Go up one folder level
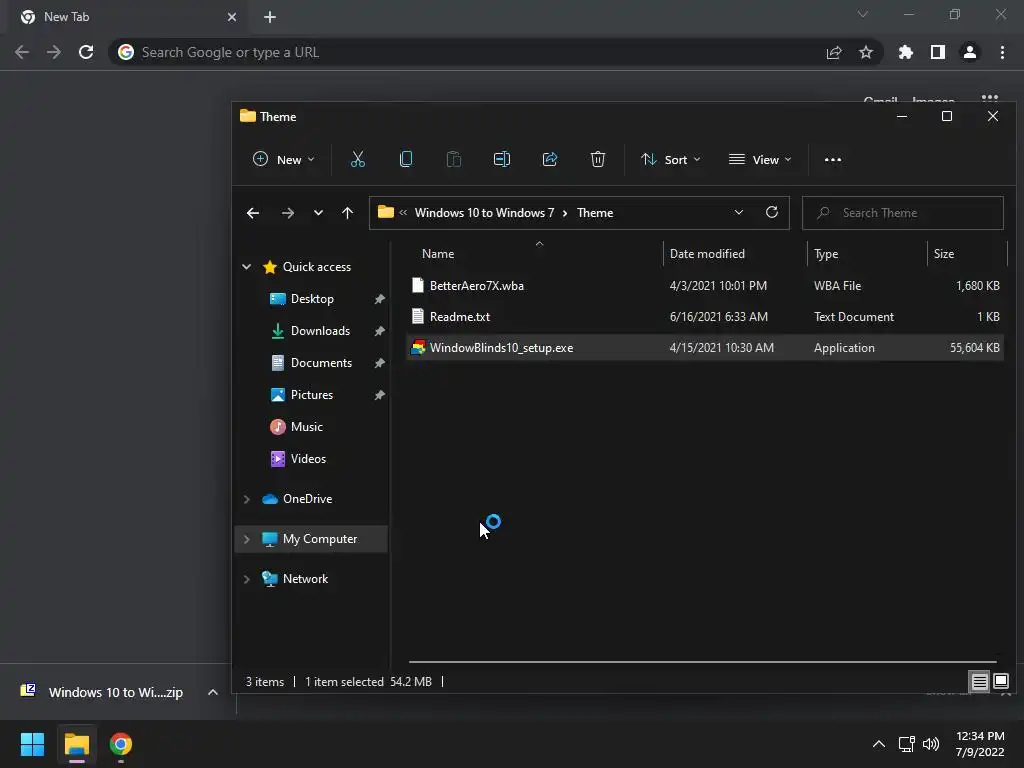This screenshot has height=768, width=1024. click(x=347, y=213)
